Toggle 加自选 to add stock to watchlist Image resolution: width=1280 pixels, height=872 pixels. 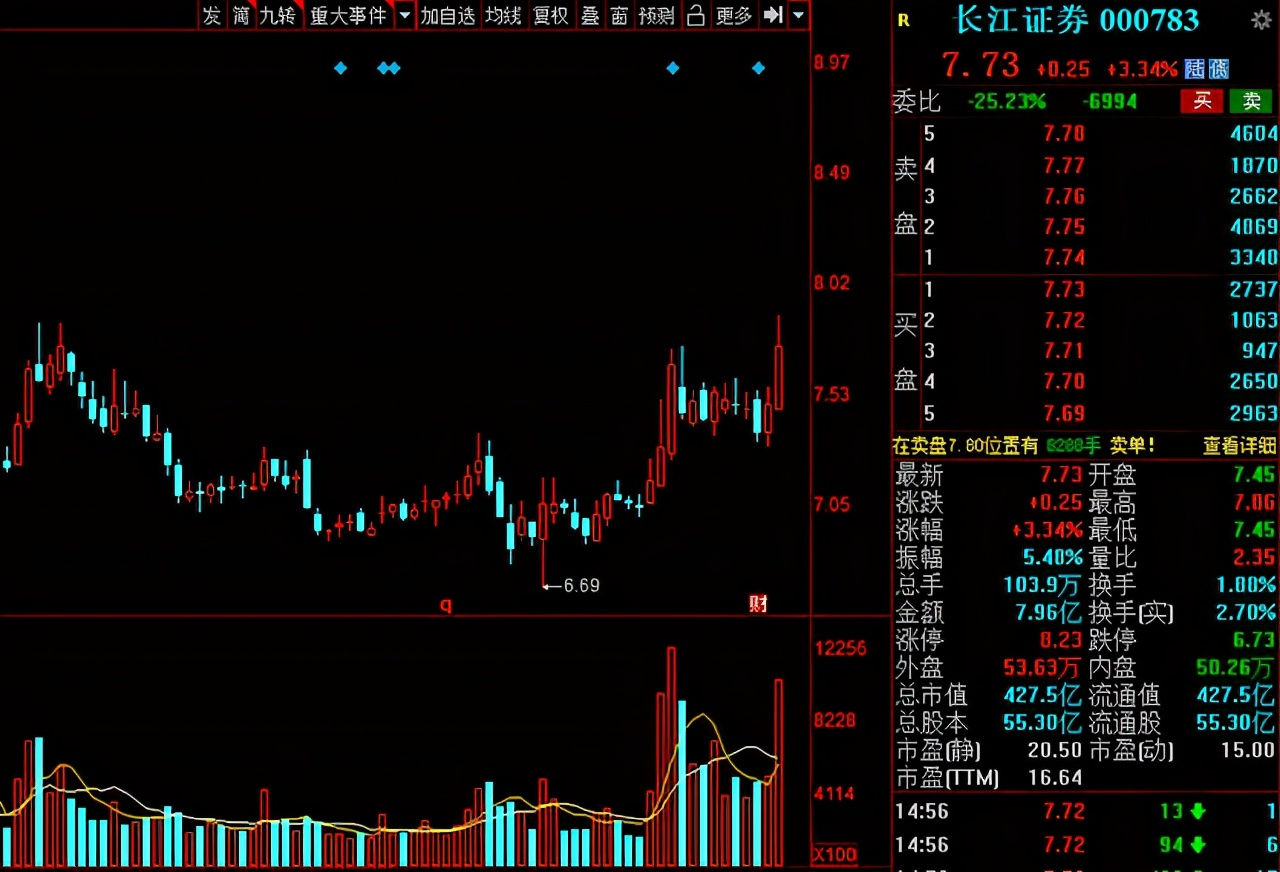click(448, 17)
